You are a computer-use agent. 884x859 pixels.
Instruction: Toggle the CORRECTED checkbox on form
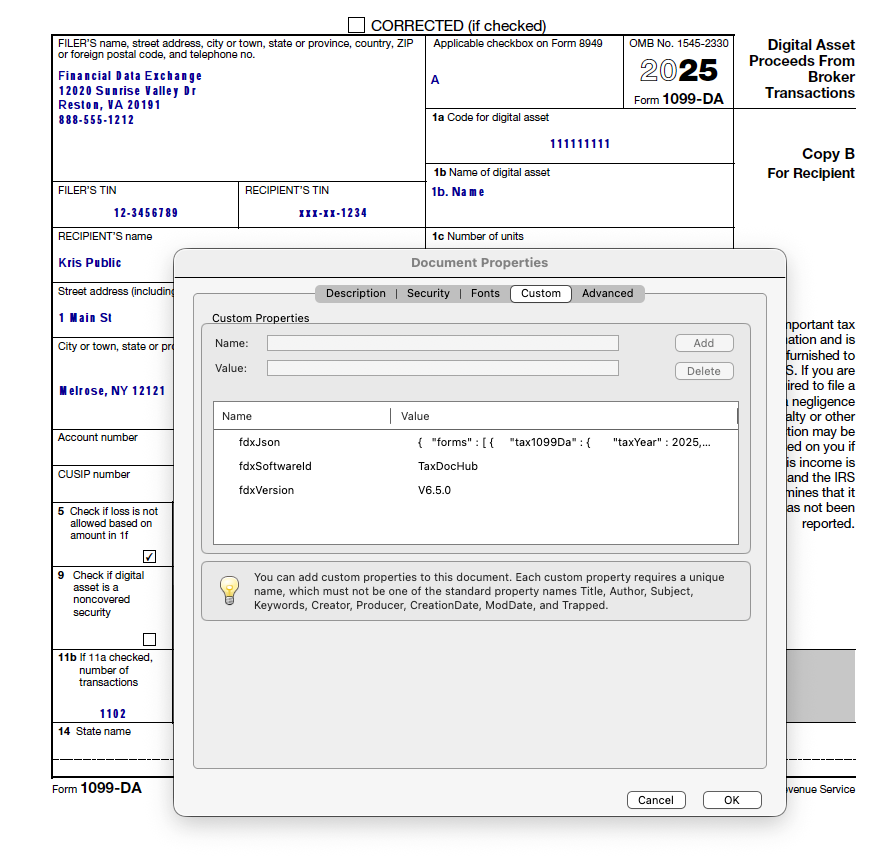[356, 25]
